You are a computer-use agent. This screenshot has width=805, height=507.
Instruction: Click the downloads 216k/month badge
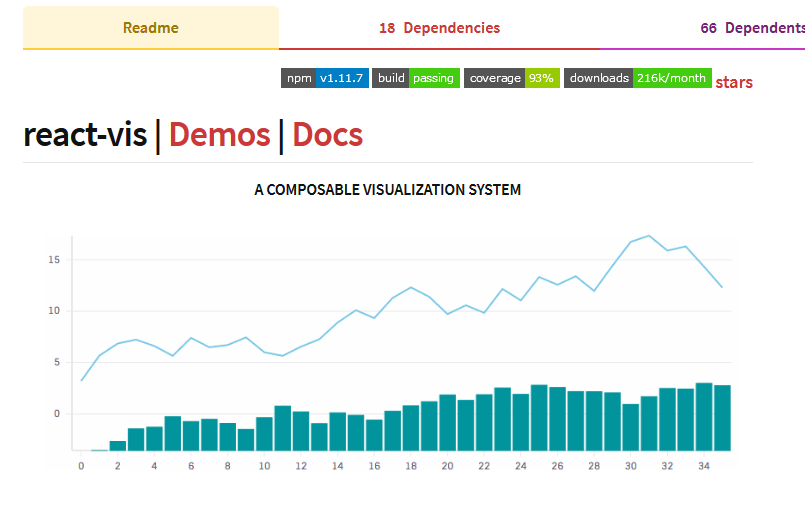(638, 78)
